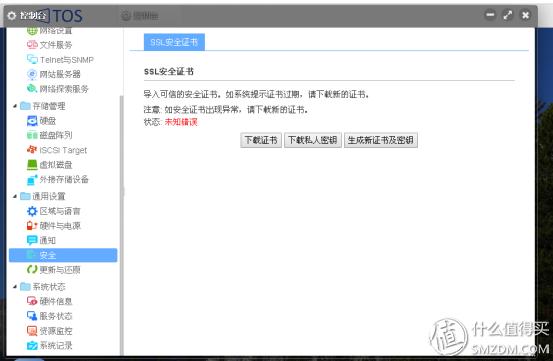553x361 pixels.
Task: Click the 更新与还原 refresh icon
Action: click(32, 270)
